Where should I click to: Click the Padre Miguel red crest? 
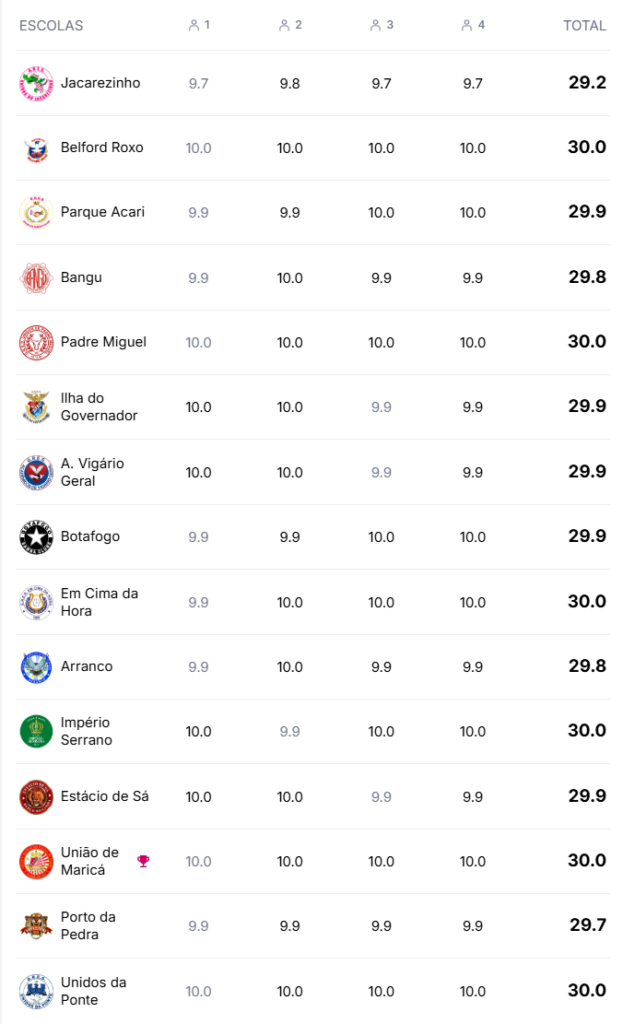36,342
